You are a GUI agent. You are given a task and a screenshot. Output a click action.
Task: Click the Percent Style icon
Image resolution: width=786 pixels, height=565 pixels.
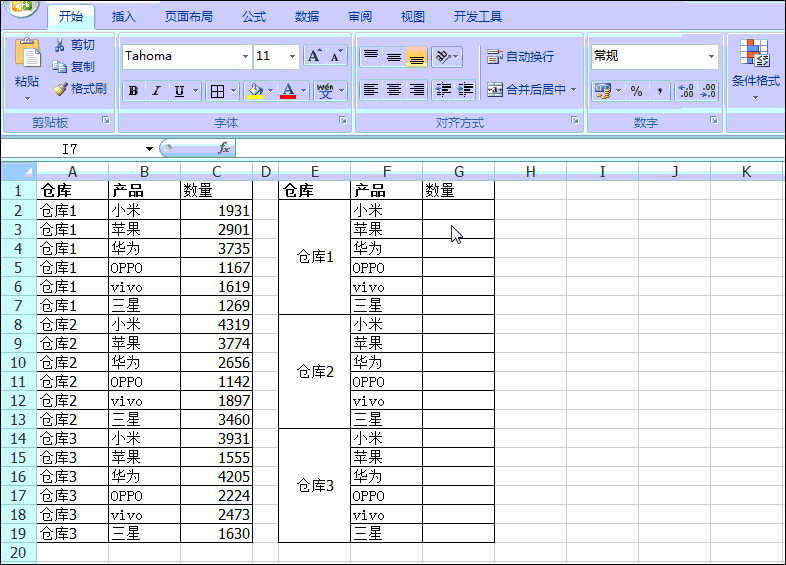point(637,91)
